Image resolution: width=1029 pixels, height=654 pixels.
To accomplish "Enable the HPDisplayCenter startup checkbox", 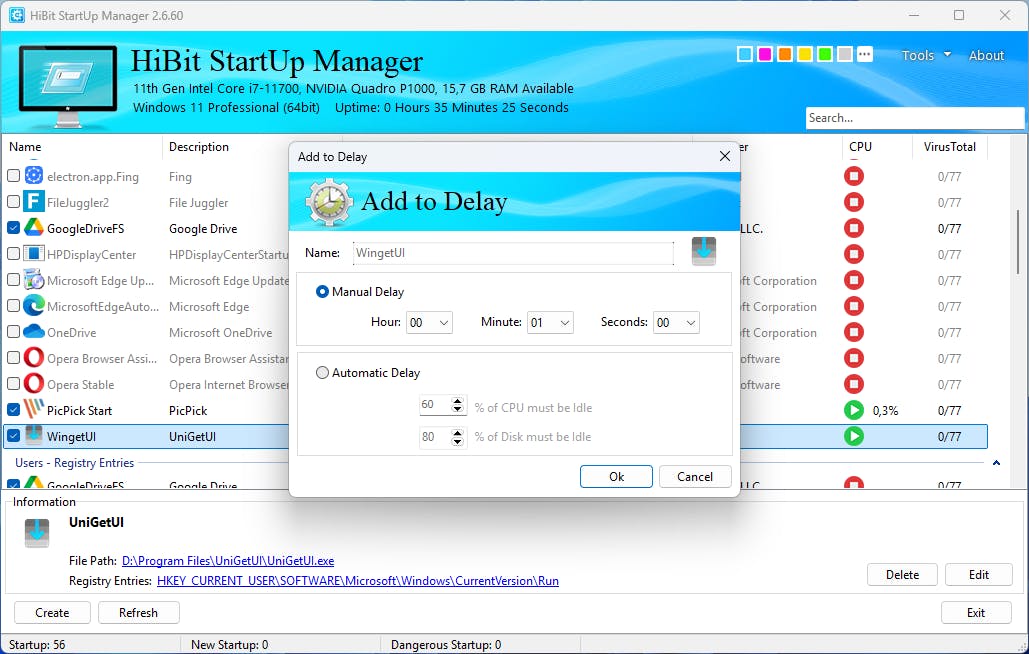I will (13, 254).
